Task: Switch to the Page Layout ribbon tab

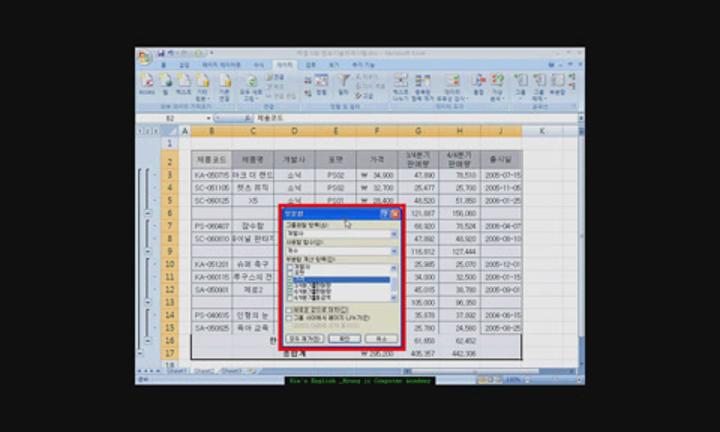Action: (x=221, y=65)
